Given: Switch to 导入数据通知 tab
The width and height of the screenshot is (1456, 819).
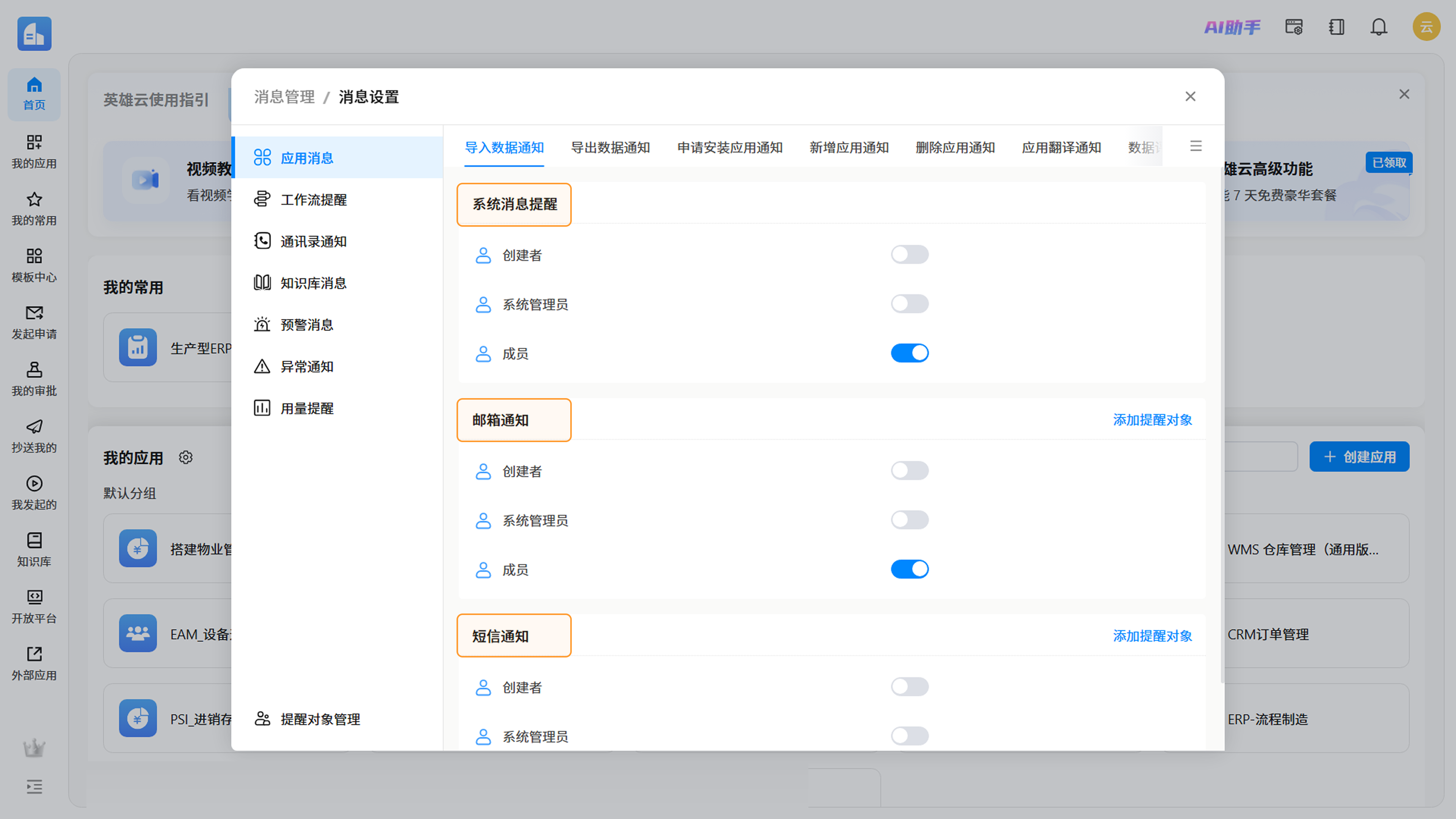Looking at the screenshot, I should click(504, 147).
